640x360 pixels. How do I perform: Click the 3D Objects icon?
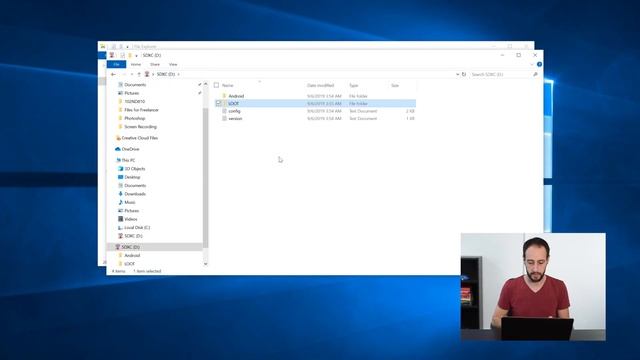[x=120, y=169]
